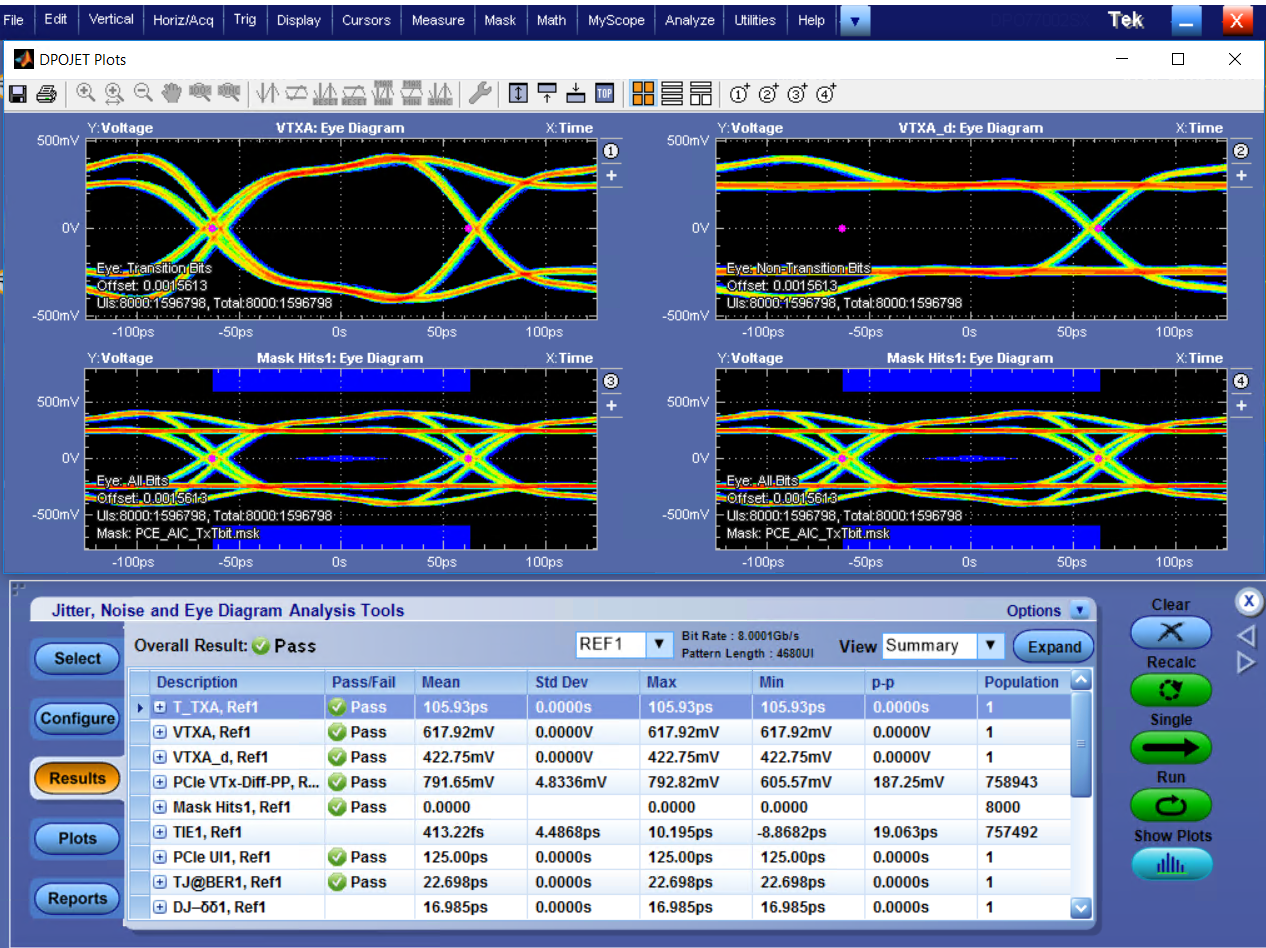Switch to the Configure side tab
This screenshot has height=948, width=1266.
77,718
